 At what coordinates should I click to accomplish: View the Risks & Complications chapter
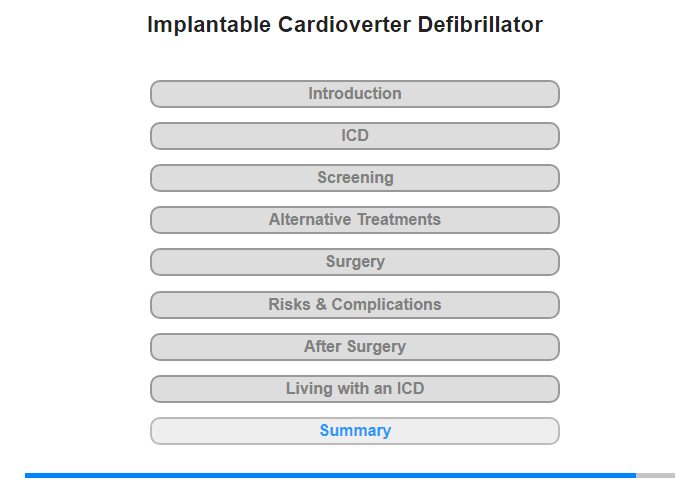(x=354, y=305)
